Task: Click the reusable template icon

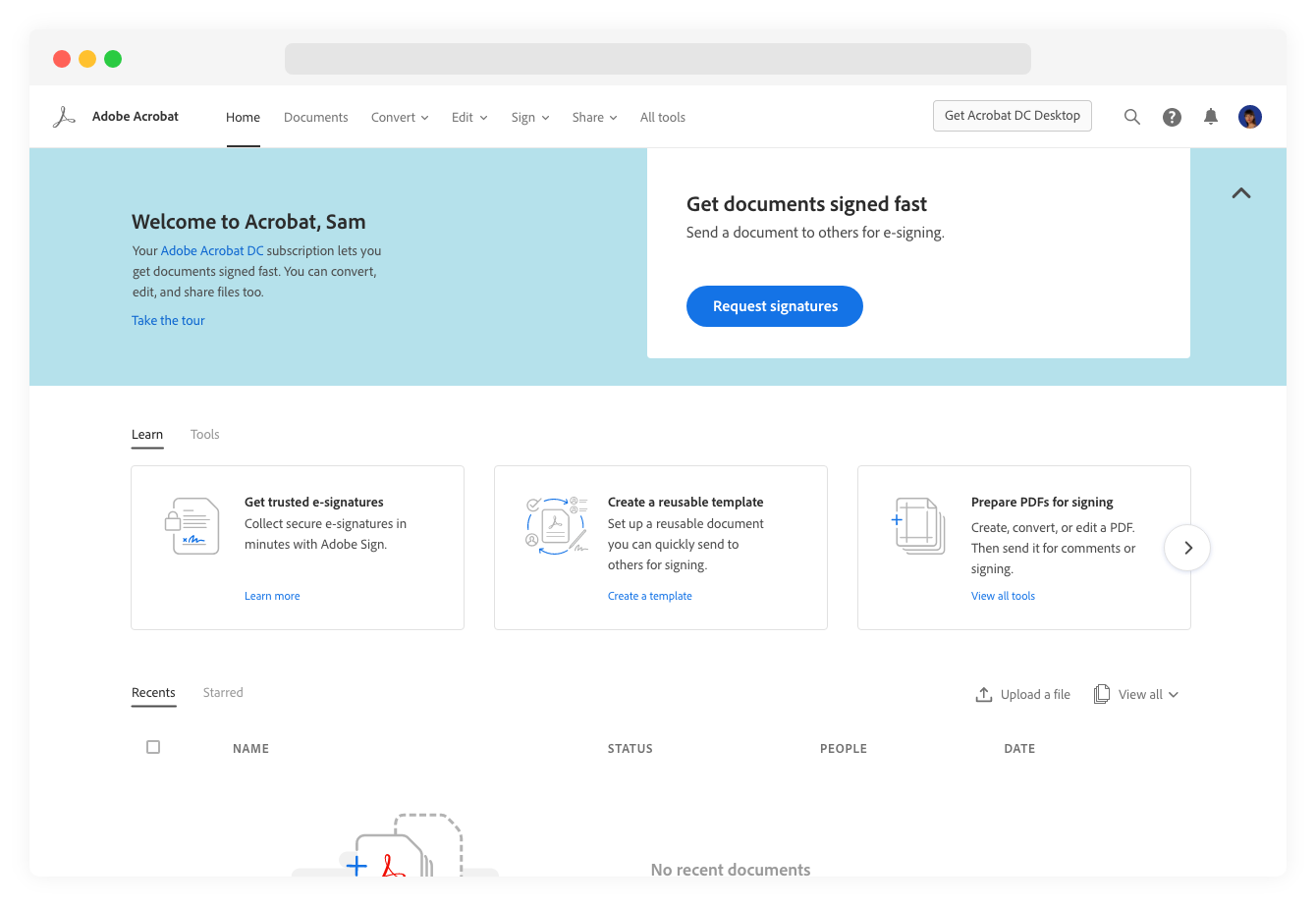Action: [557, 525]
